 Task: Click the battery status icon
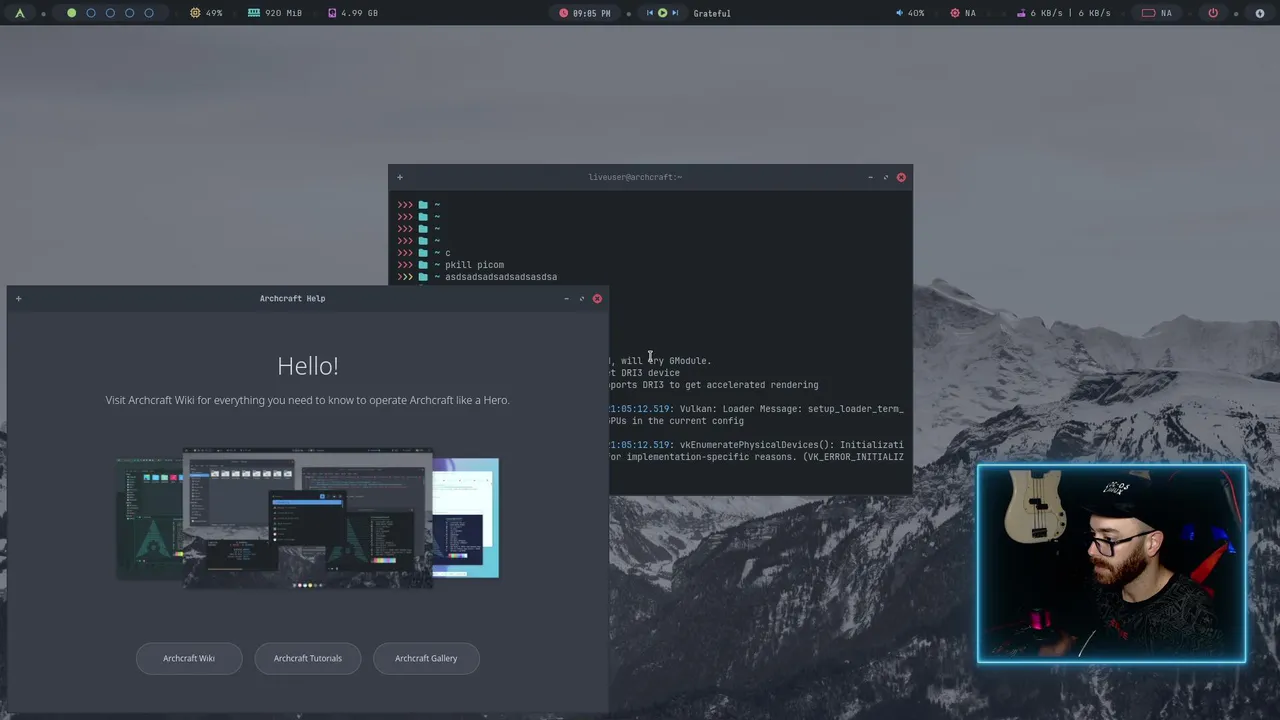[x=1149, y=13]
